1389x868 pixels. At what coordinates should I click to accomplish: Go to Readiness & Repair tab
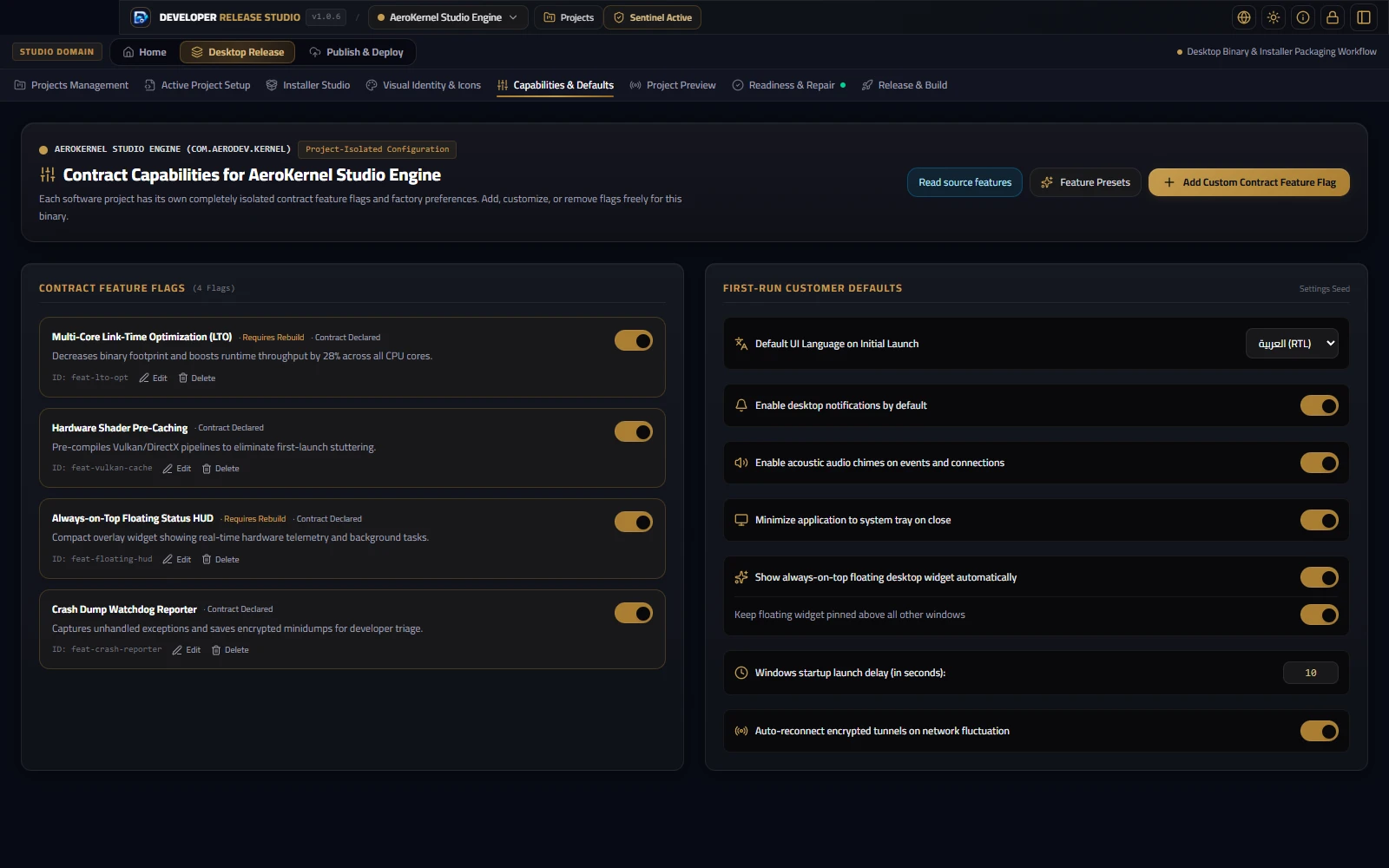click(x=789, y=85)
